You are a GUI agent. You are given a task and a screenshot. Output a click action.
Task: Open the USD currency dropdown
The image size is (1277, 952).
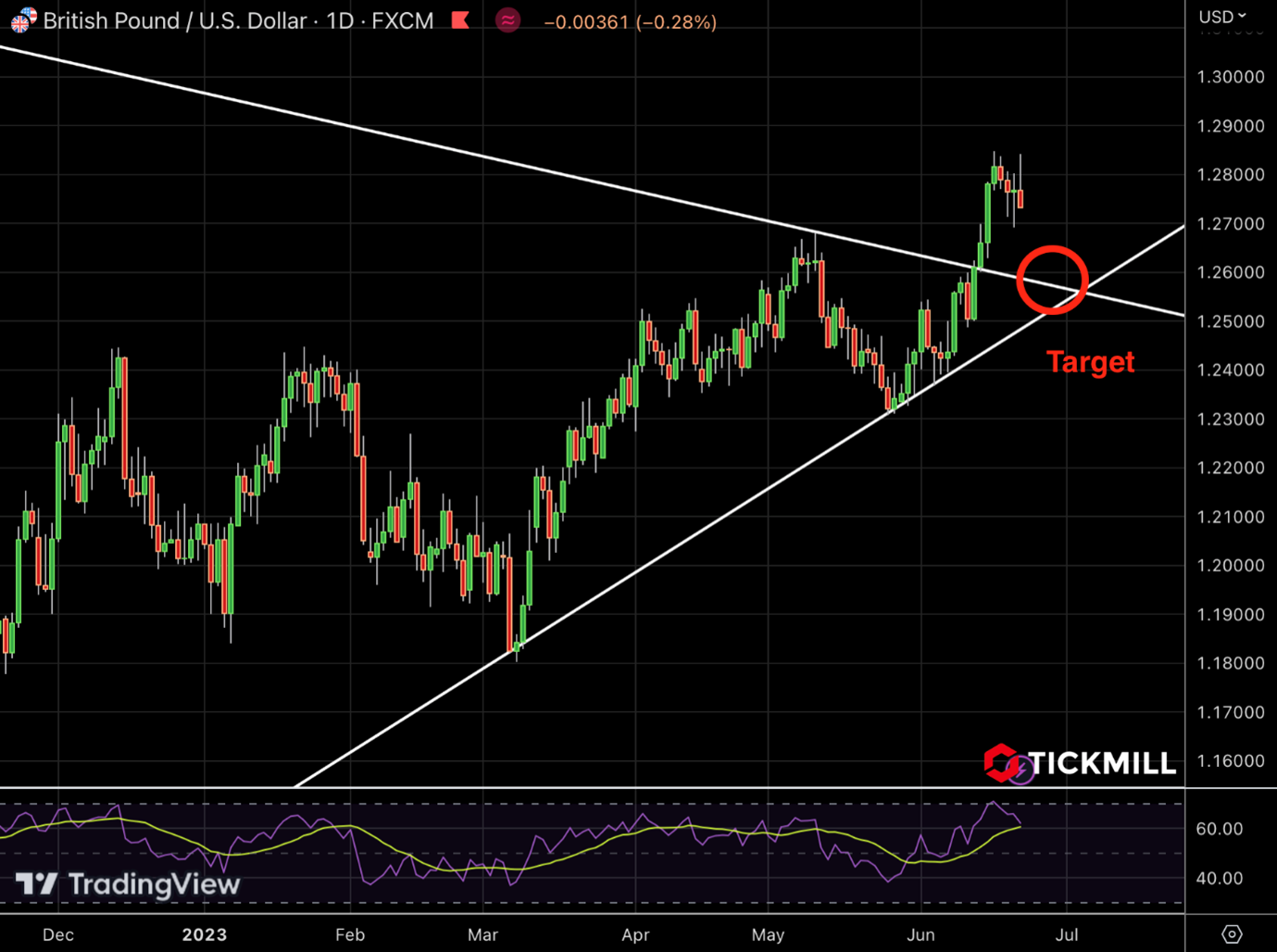pos(1222,17)
